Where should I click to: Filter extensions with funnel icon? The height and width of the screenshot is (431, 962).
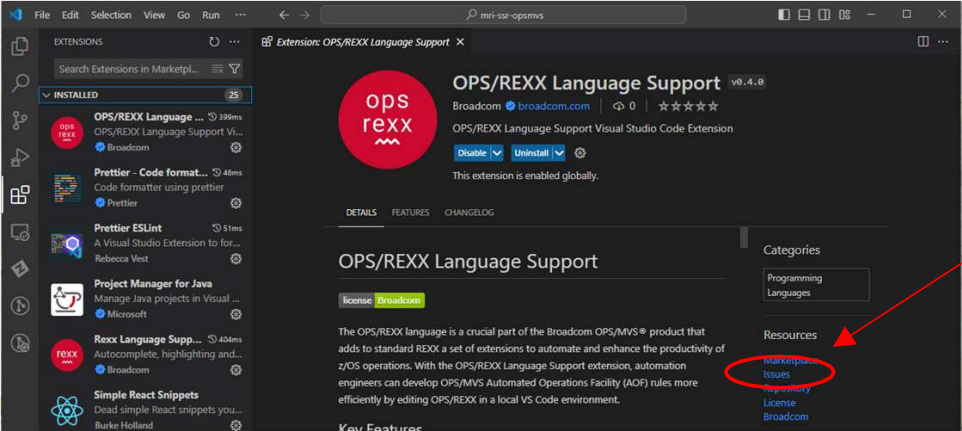tap(234, 69)
